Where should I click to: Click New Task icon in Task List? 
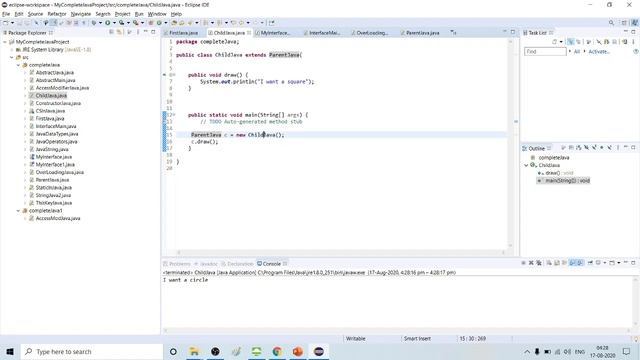[554, 42]
